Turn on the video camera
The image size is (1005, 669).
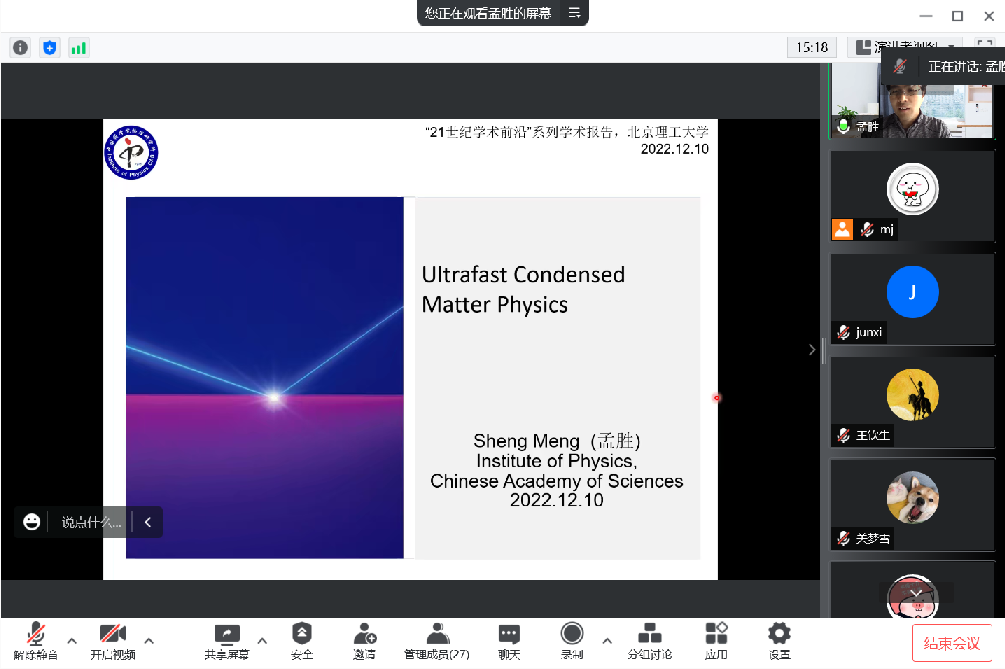112,636
